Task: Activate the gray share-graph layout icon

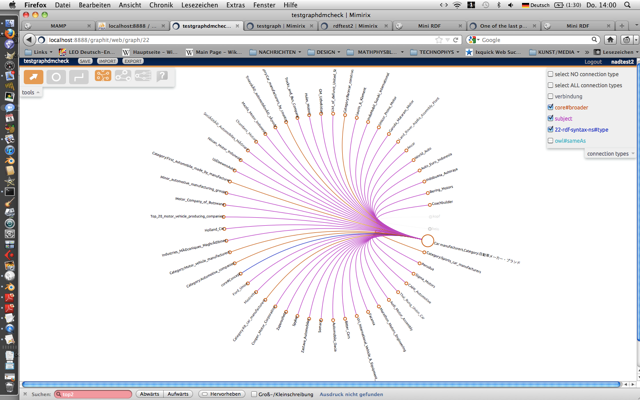Action: pyautogui.click(x=123, y=76)
